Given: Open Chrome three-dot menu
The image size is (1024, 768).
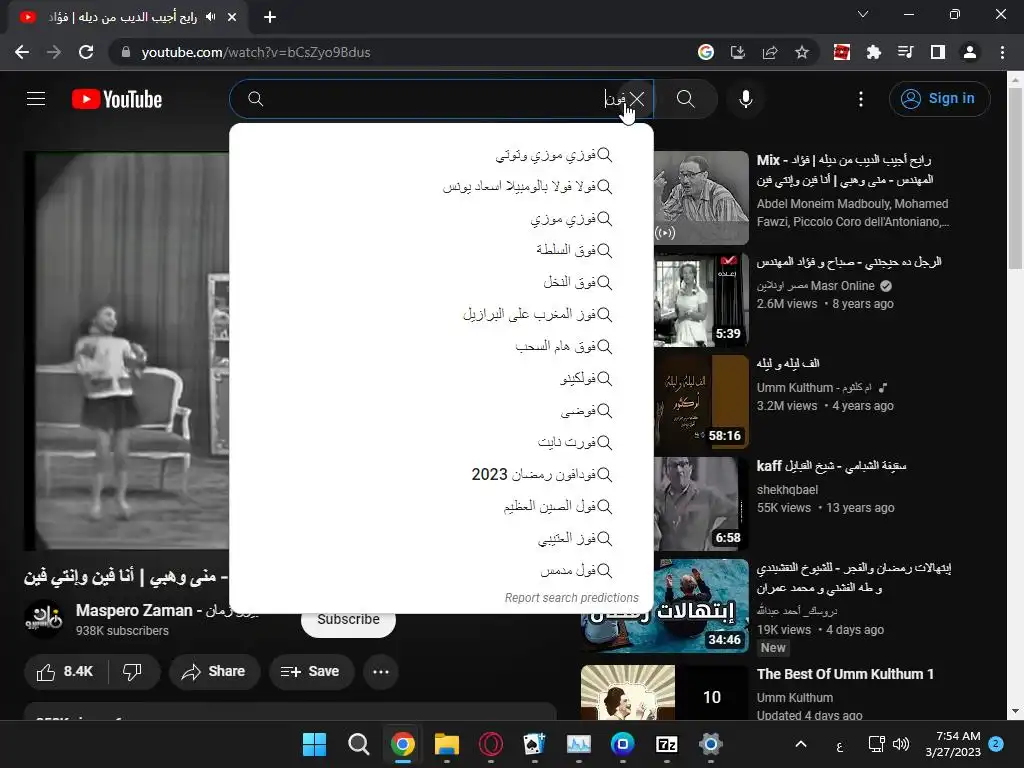Looking at the screenshot, I should [1002, 52].
